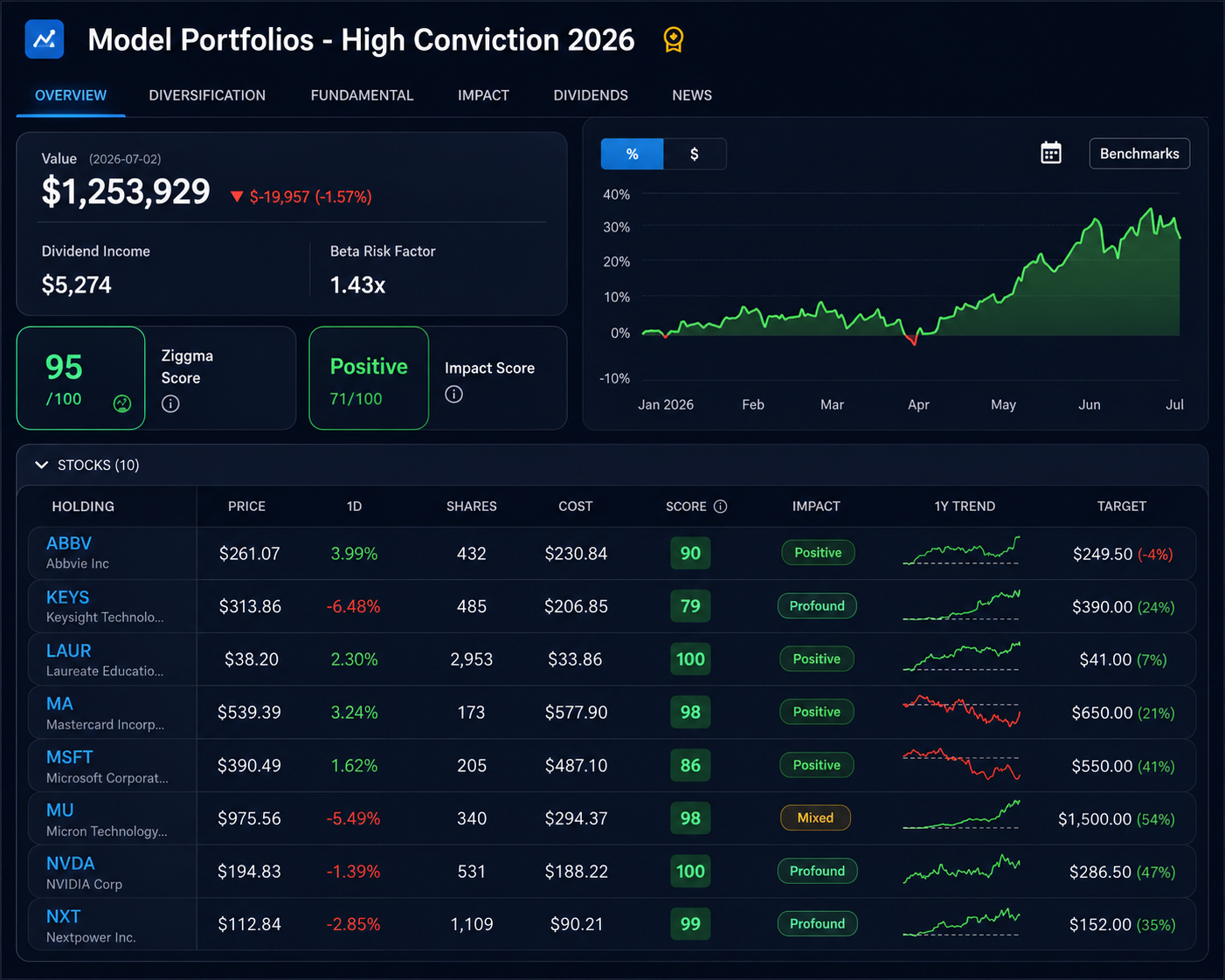Sort by the TARGET column header
Viewport: 1225px width, 980px height.
point(1122,507)
